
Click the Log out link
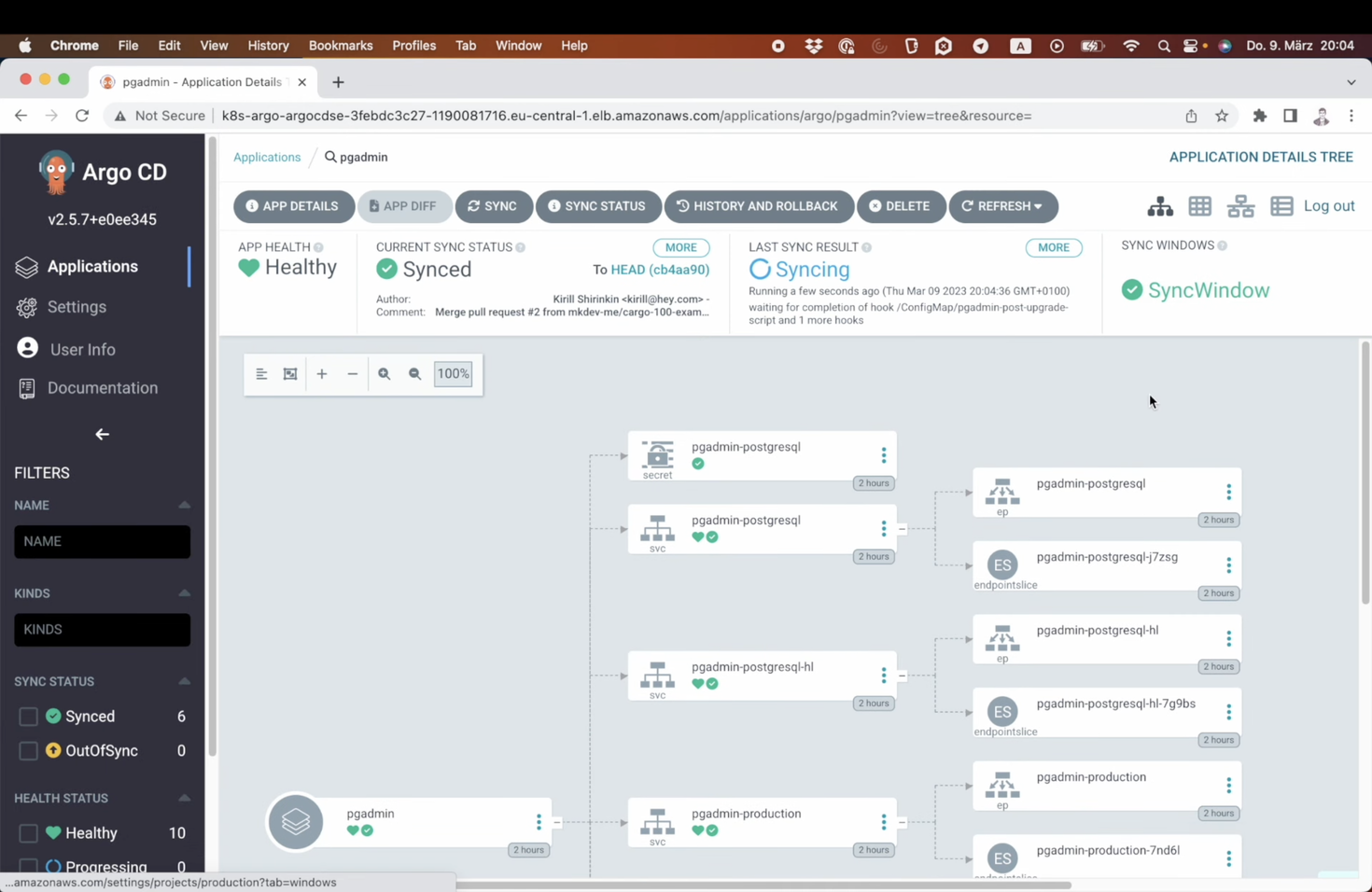coord(1329,206)
